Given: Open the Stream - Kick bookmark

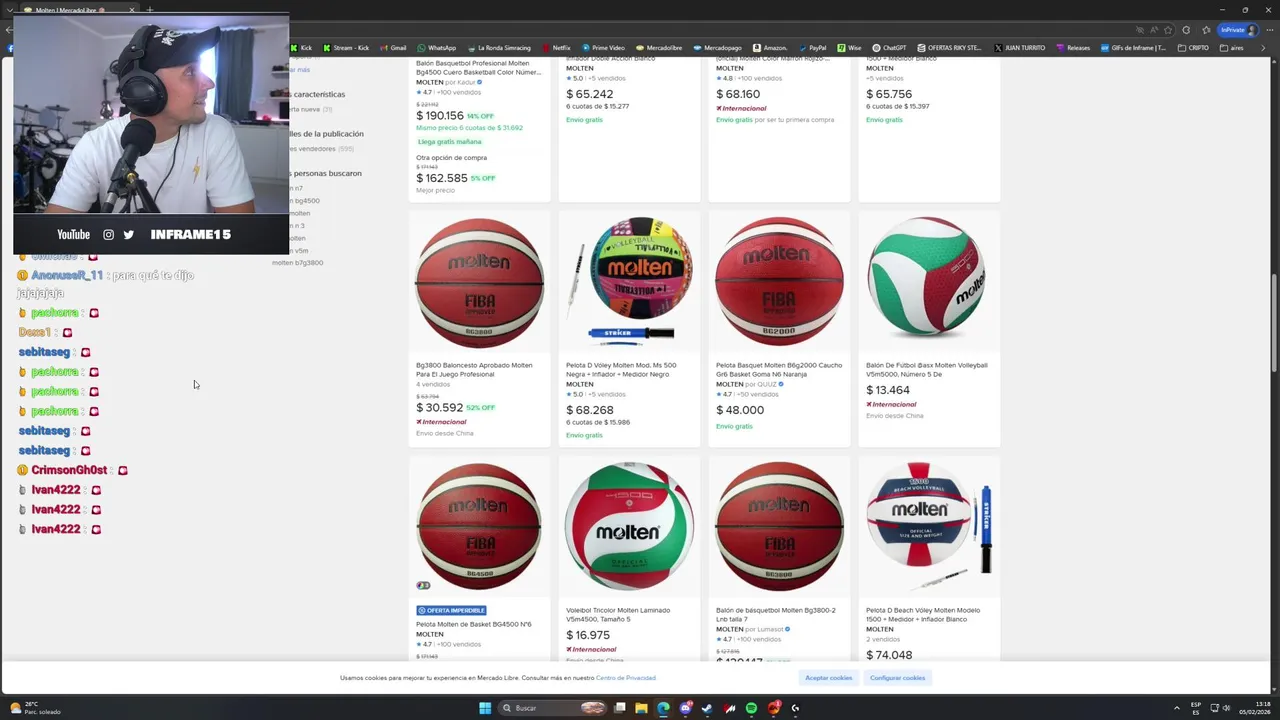Looking at the screenshot, I should 346,47.
